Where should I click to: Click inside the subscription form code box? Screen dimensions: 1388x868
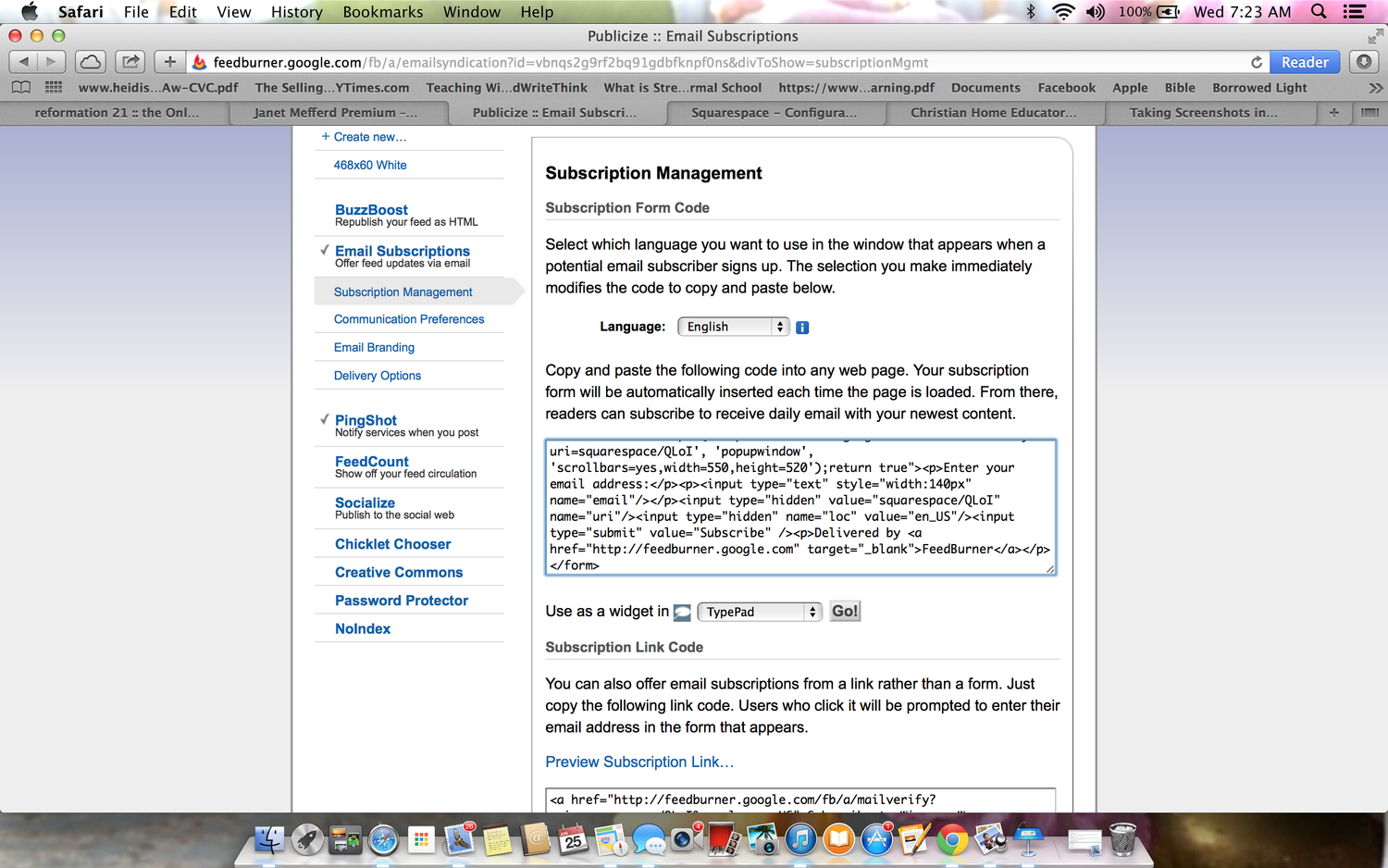[x=800, y=507]
